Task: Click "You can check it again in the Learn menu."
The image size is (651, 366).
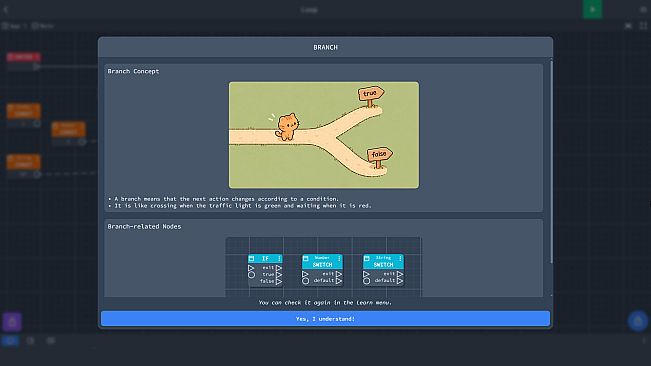Action: point(325,303)
